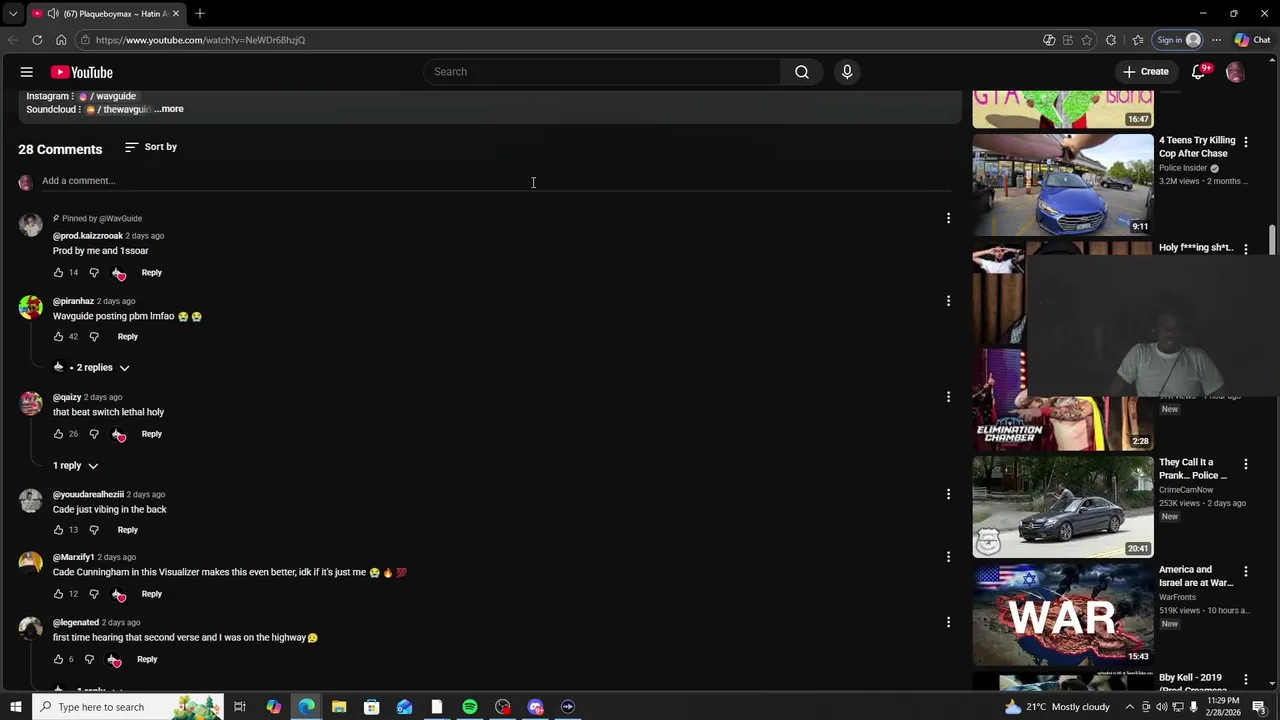The image size is (1280, 720).
Task: Expand description with ...more
Action: [170, 109]
